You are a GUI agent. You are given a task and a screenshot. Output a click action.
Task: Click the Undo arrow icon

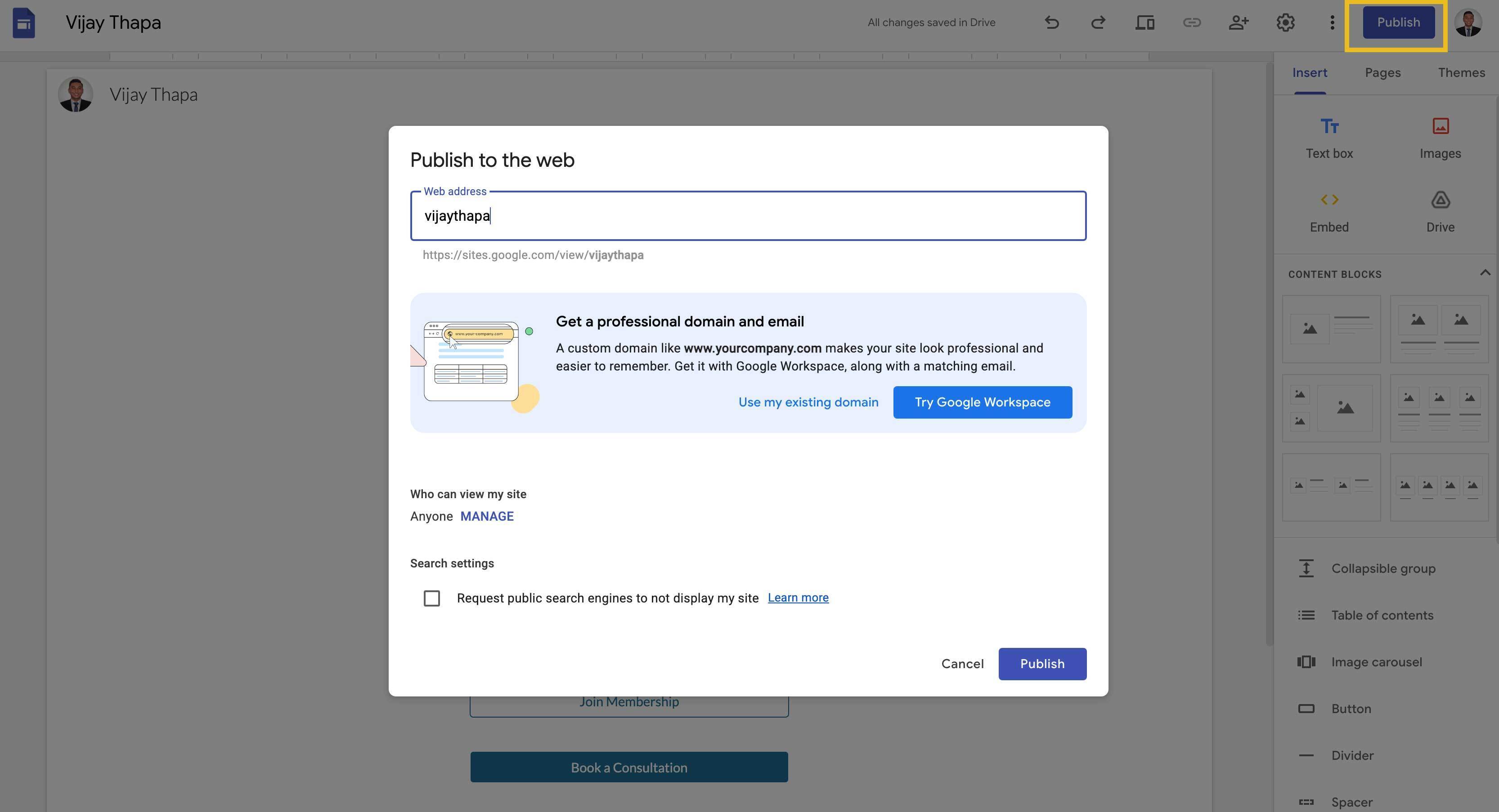[1051, 22]
